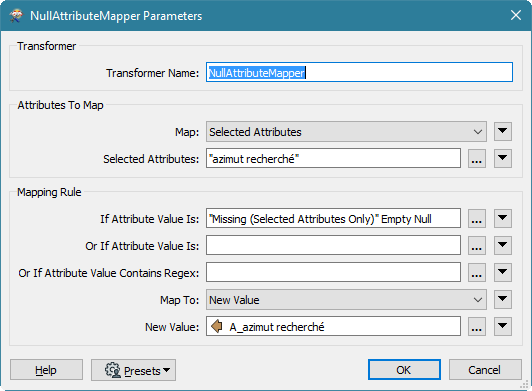Click the Contains Regex input field
Image resolution: width=532 pixels, height=391 pixels.
(333, 272)
